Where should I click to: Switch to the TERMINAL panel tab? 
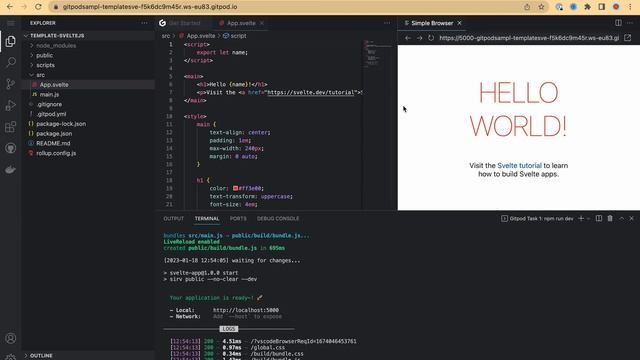207,219
